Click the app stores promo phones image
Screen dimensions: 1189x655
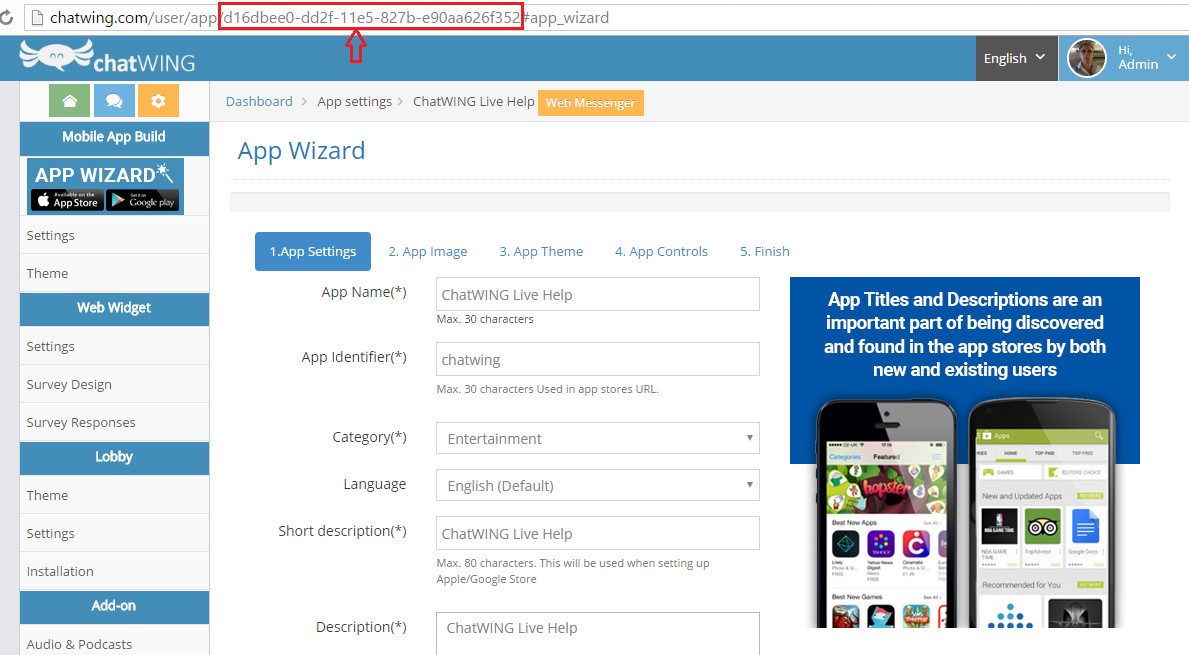pyautogui.click(x=965, y=453)
